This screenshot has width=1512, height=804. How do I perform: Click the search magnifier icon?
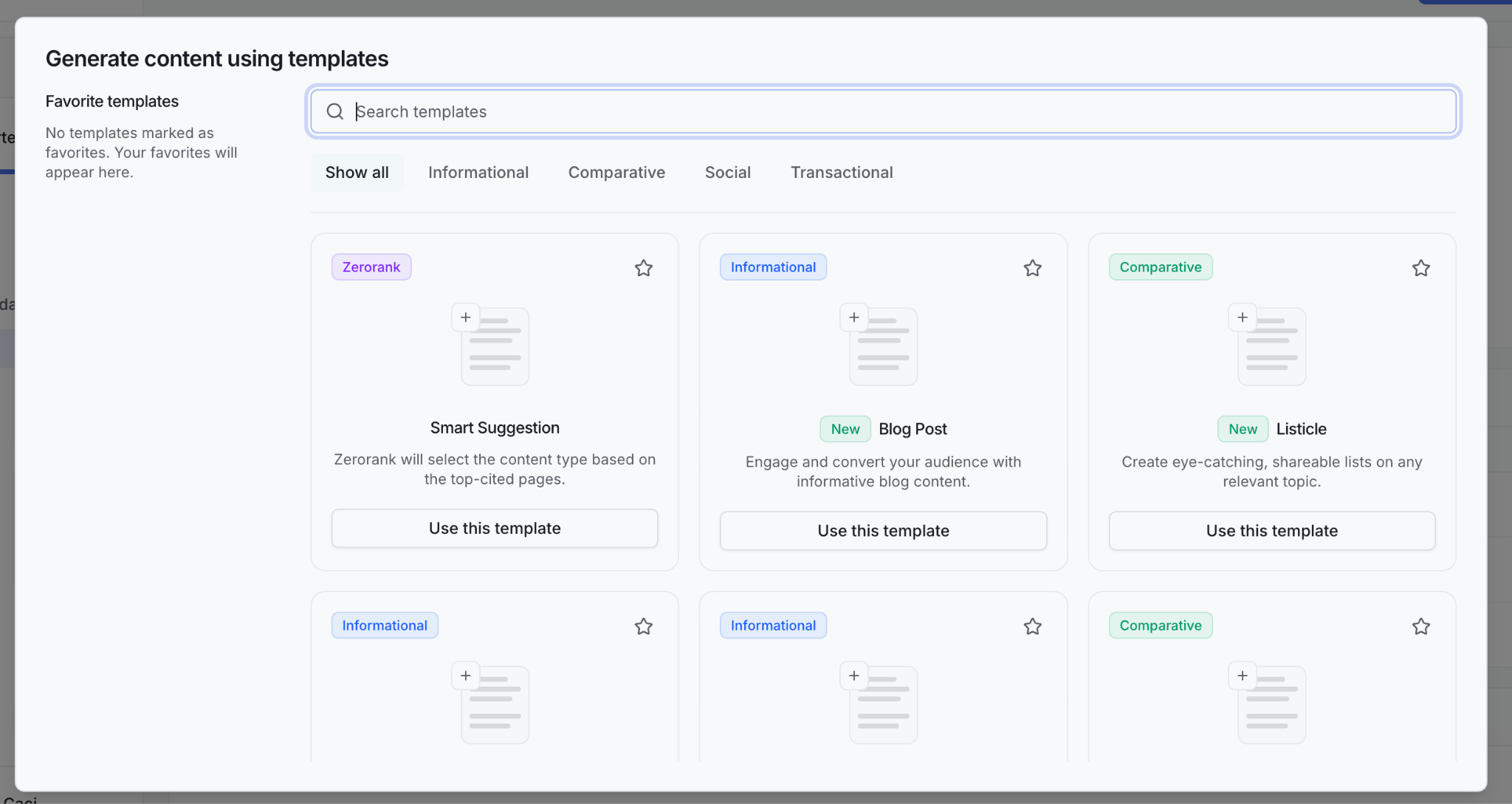[x=335, y=111]
